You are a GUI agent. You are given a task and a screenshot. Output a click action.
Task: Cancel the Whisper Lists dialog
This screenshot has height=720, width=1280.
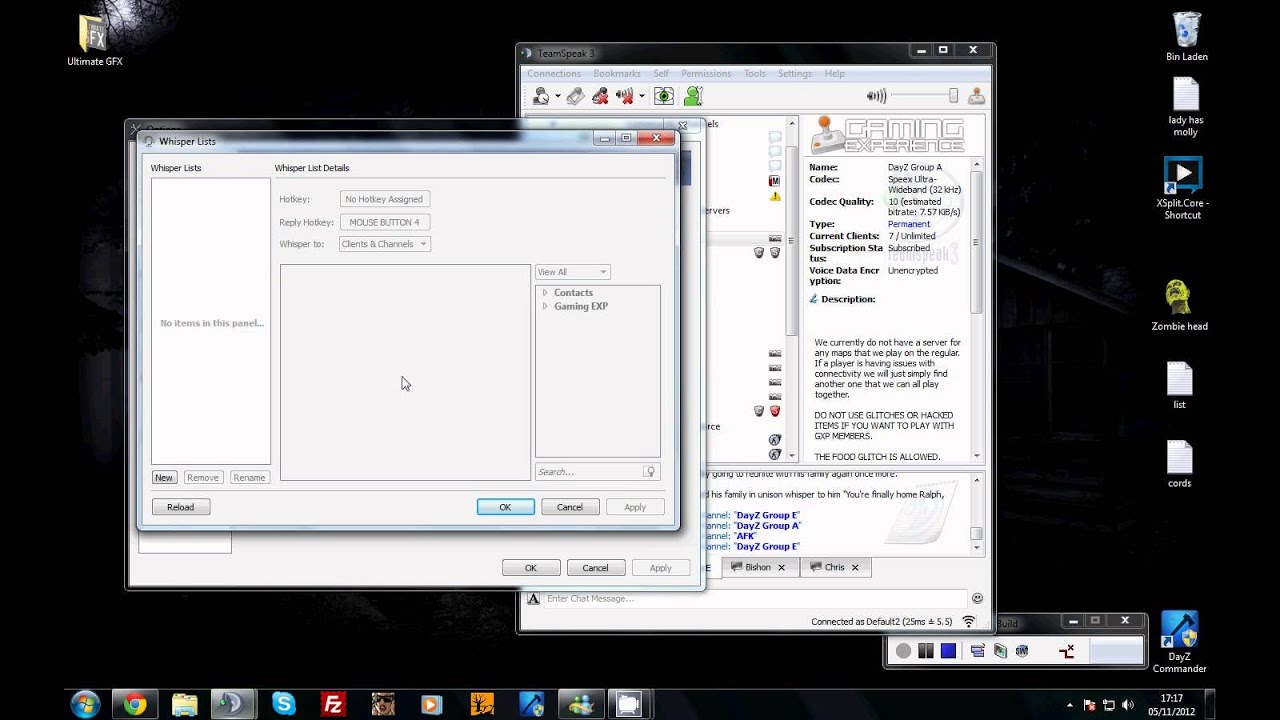pos(570,507)
